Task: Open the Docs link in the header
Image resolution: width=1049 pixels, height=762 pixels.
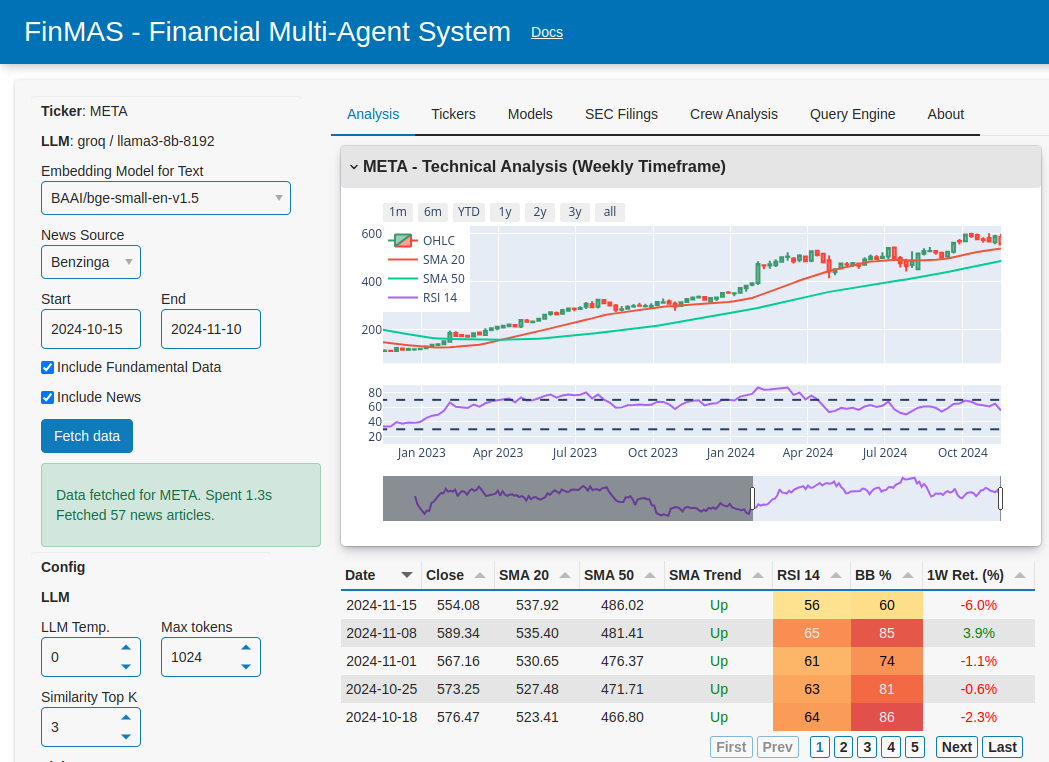Action: [547, 31]
